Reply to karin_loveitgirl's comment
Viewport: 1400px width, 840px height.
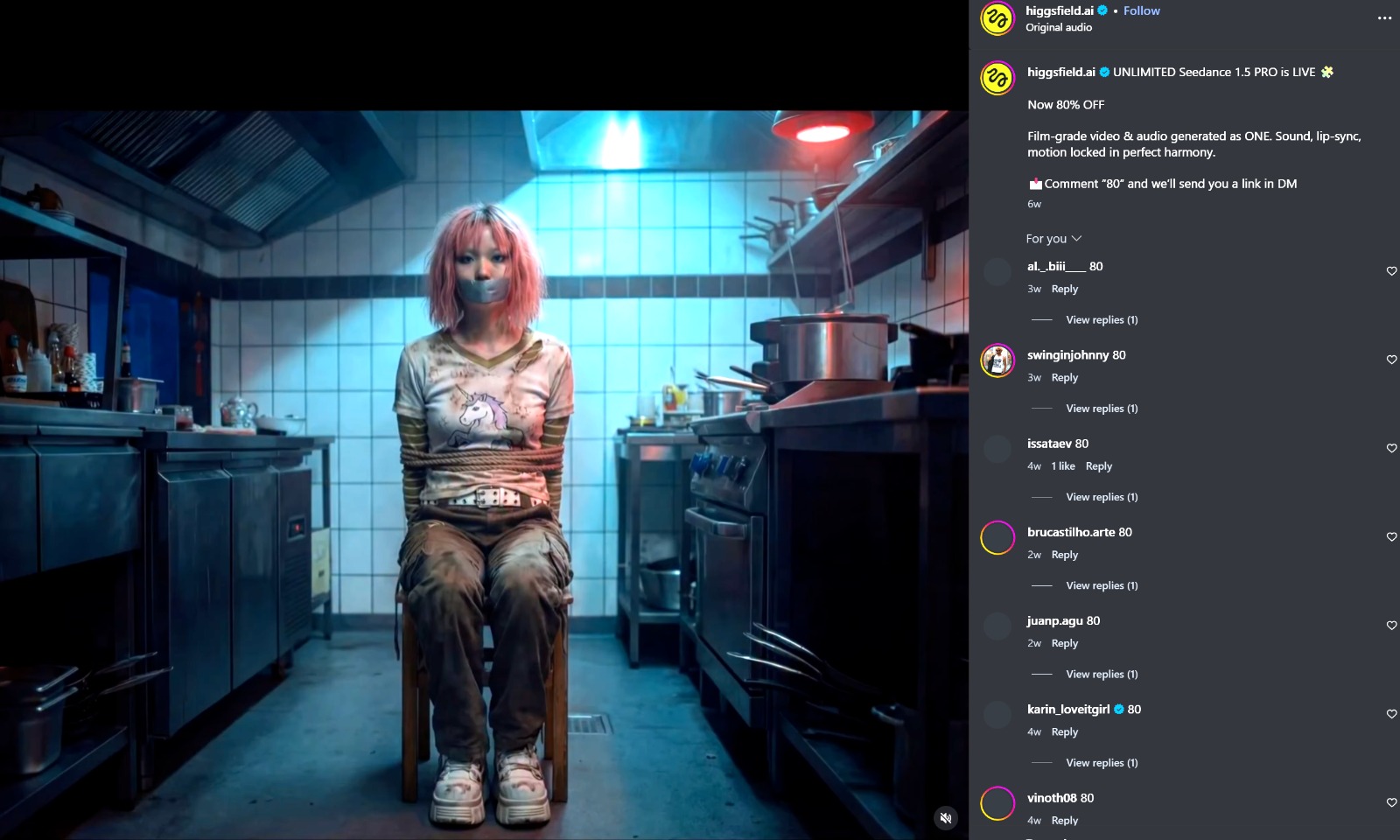click(x=1065, y=731)
